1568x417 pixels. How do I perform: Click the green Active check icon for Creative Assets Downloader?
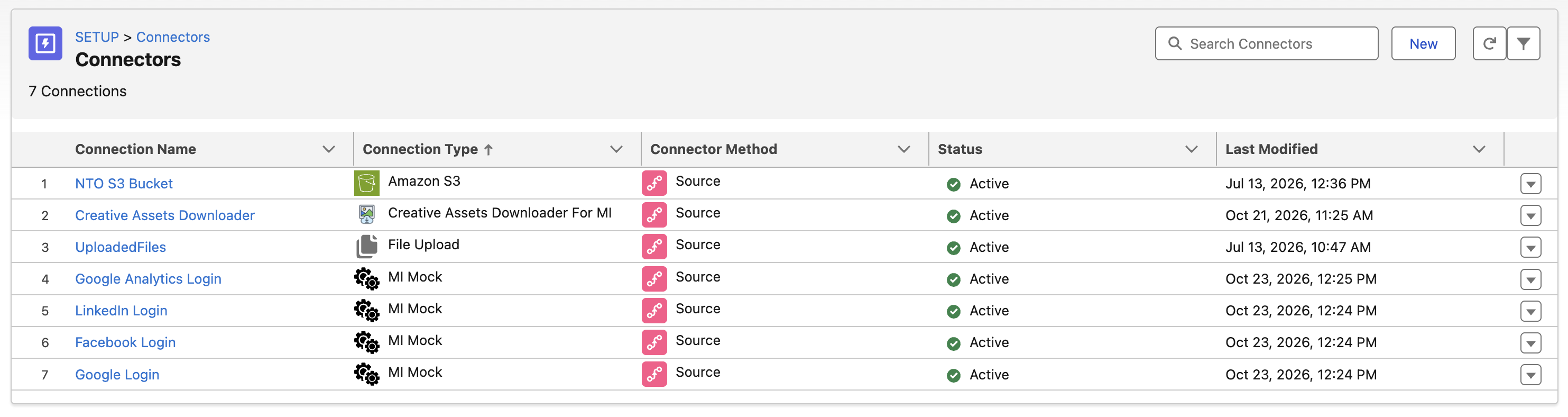pyautogui.click(x=953, y=216)
